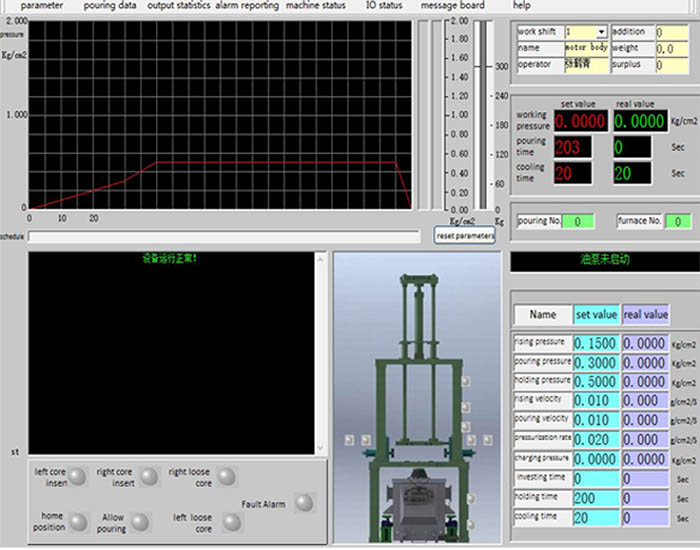Click the pressure curve chart
700x550 pixels.
tap(220, 115)
